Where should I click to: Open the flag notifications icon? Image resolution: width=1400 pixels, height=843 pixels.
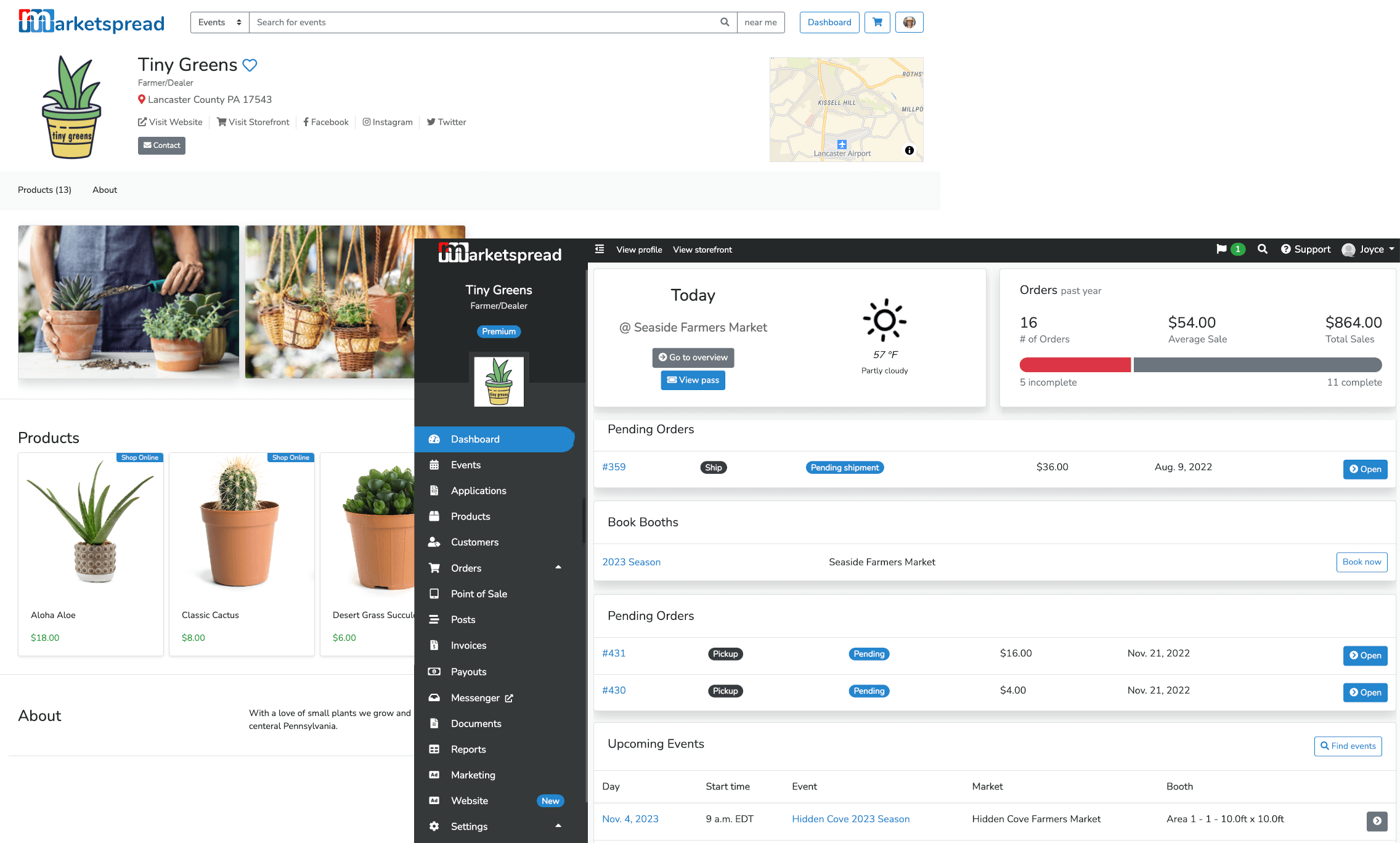click(1221, 249)
